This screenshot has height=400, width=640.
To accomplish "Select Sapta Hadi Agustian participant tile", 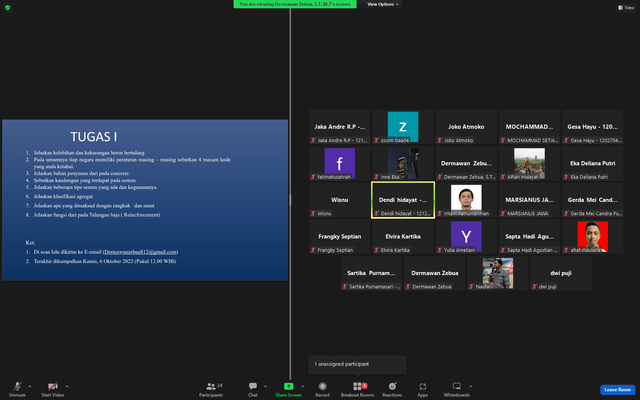I will click(x=529, y=236).
